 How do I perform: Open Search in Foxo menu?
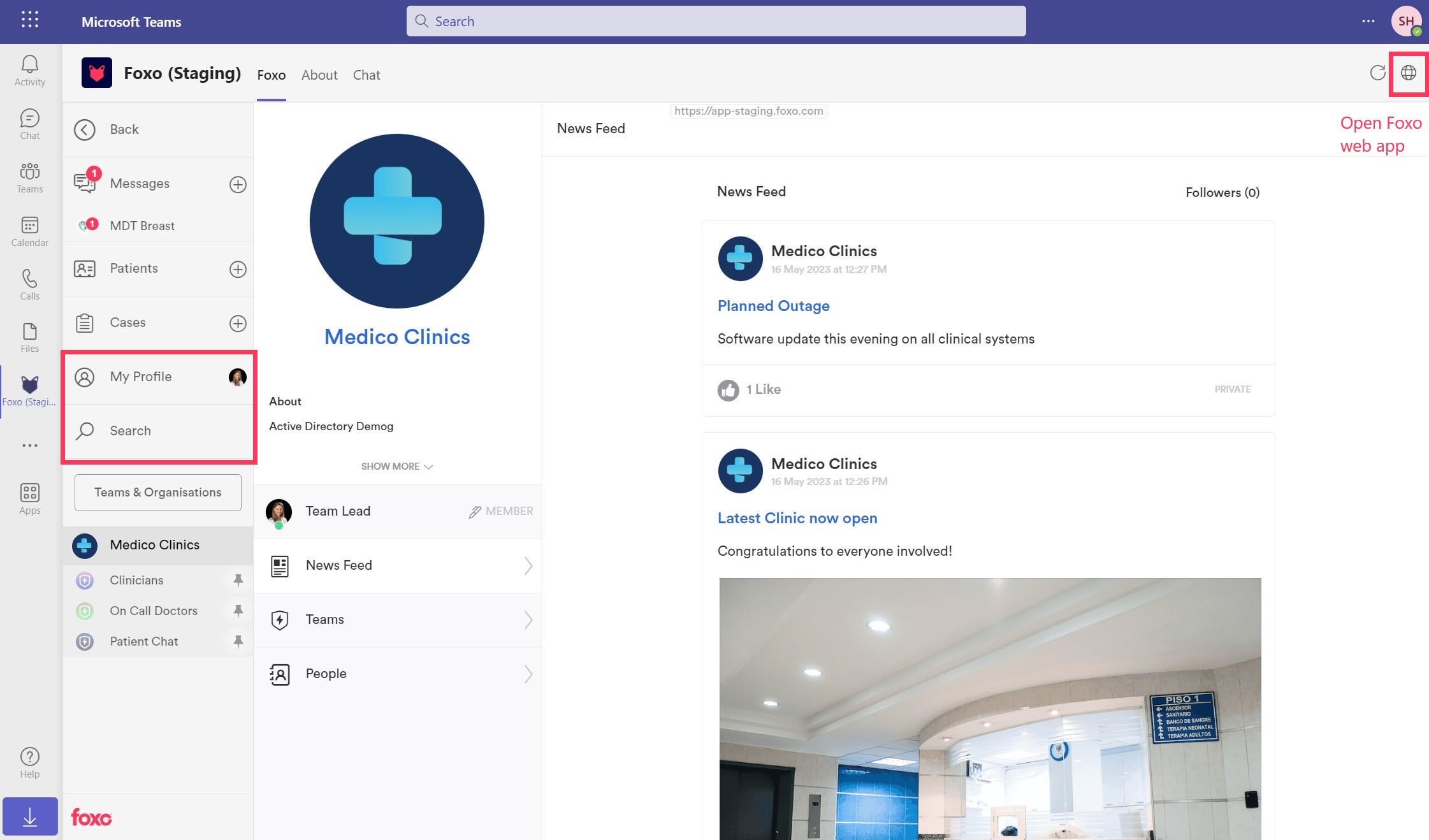(159, 431)
